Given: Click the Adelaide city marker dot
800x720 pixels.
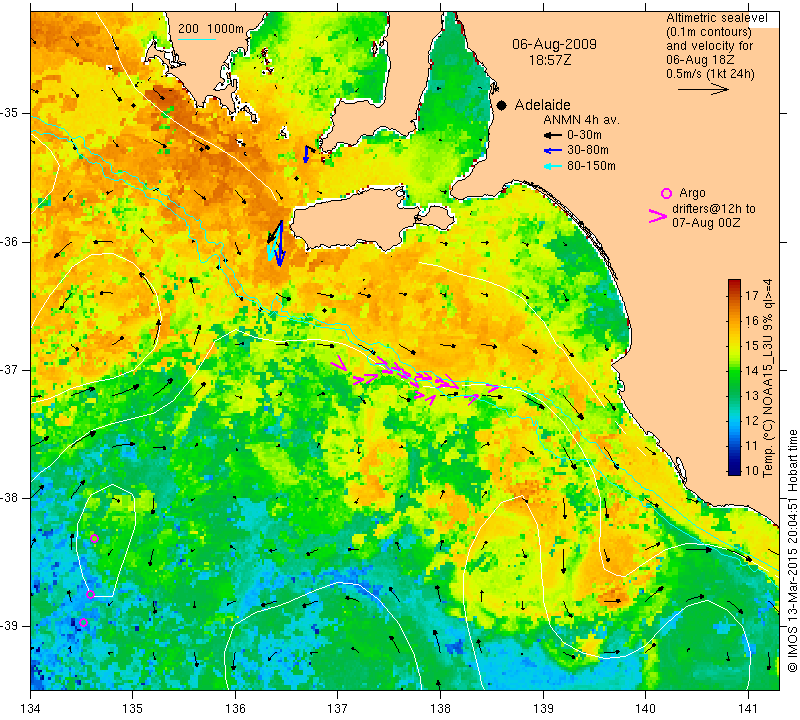Looking at the screenshot, I should [x=502, y=105].
